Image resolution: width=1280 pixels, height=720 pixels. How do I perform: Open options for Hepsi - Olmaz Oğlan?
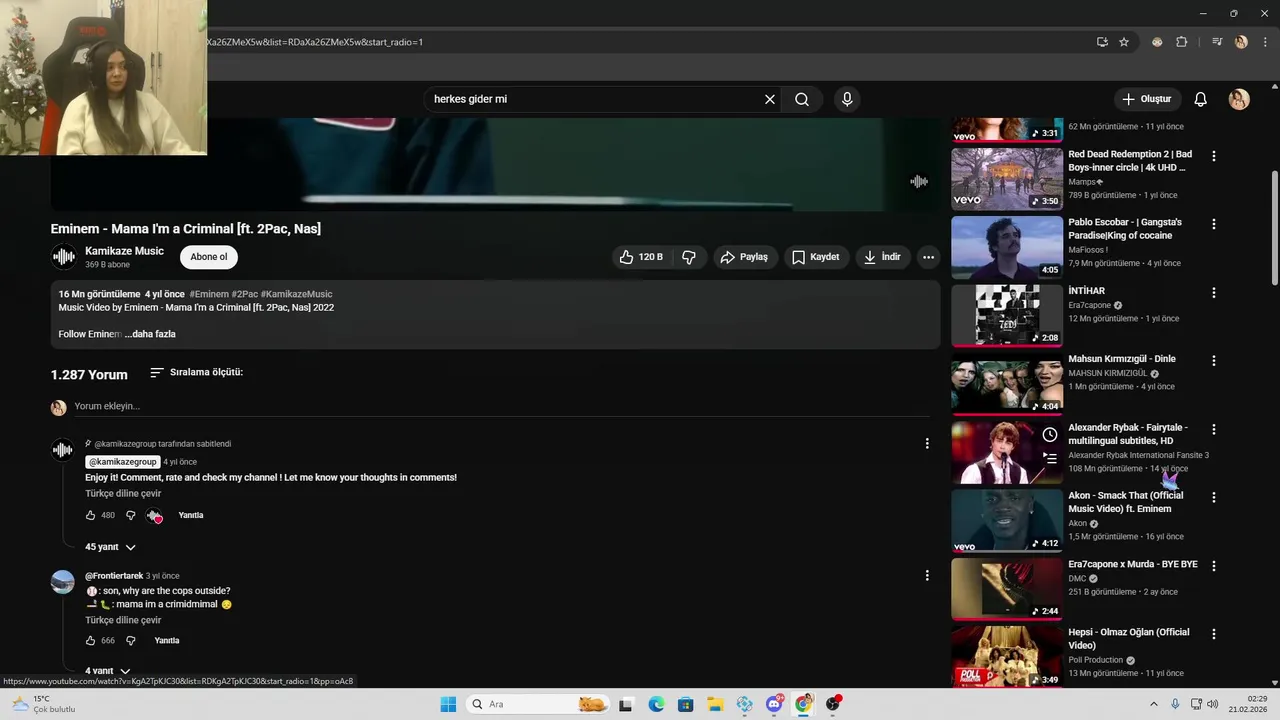click(x=1214, y=634)
